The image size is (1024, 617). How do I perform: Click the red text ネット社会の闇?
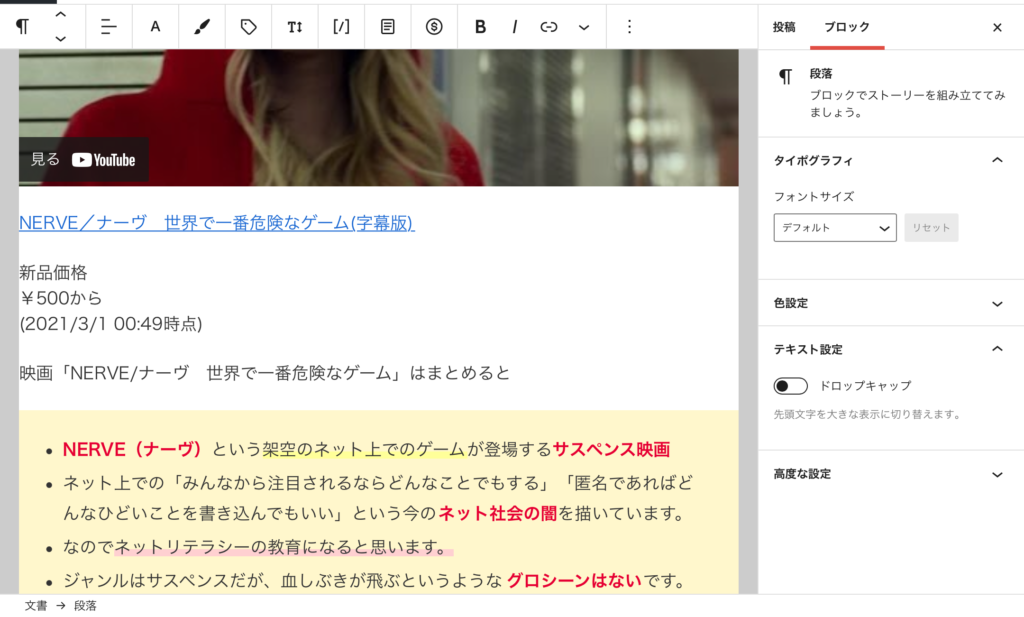click(498, 513)
